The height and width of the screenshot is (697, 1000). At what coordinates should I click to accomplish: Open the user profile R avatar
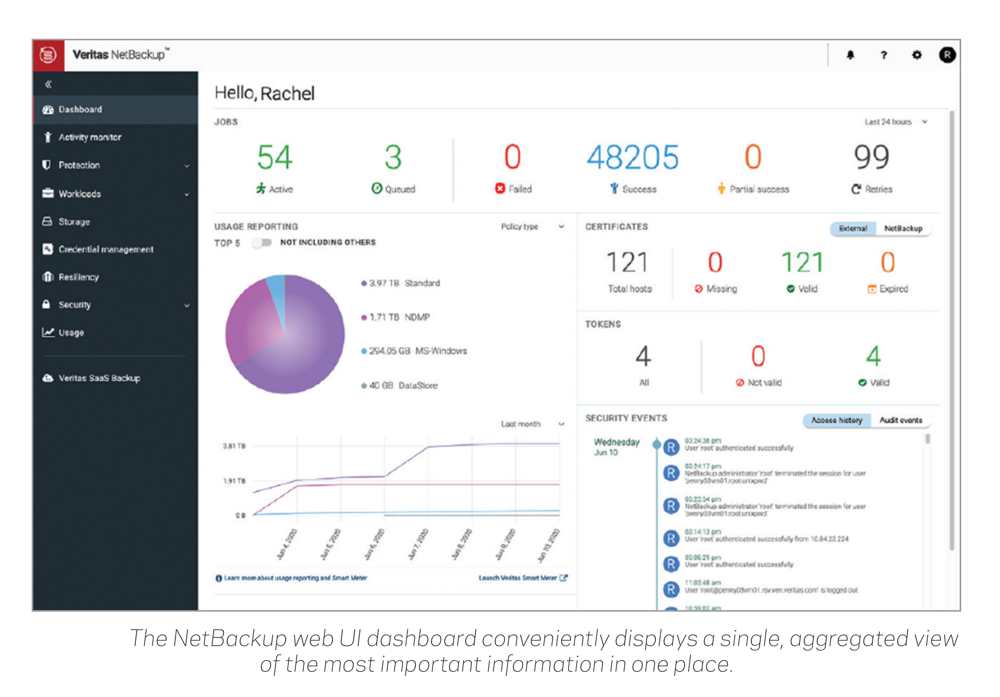[947, 55]
